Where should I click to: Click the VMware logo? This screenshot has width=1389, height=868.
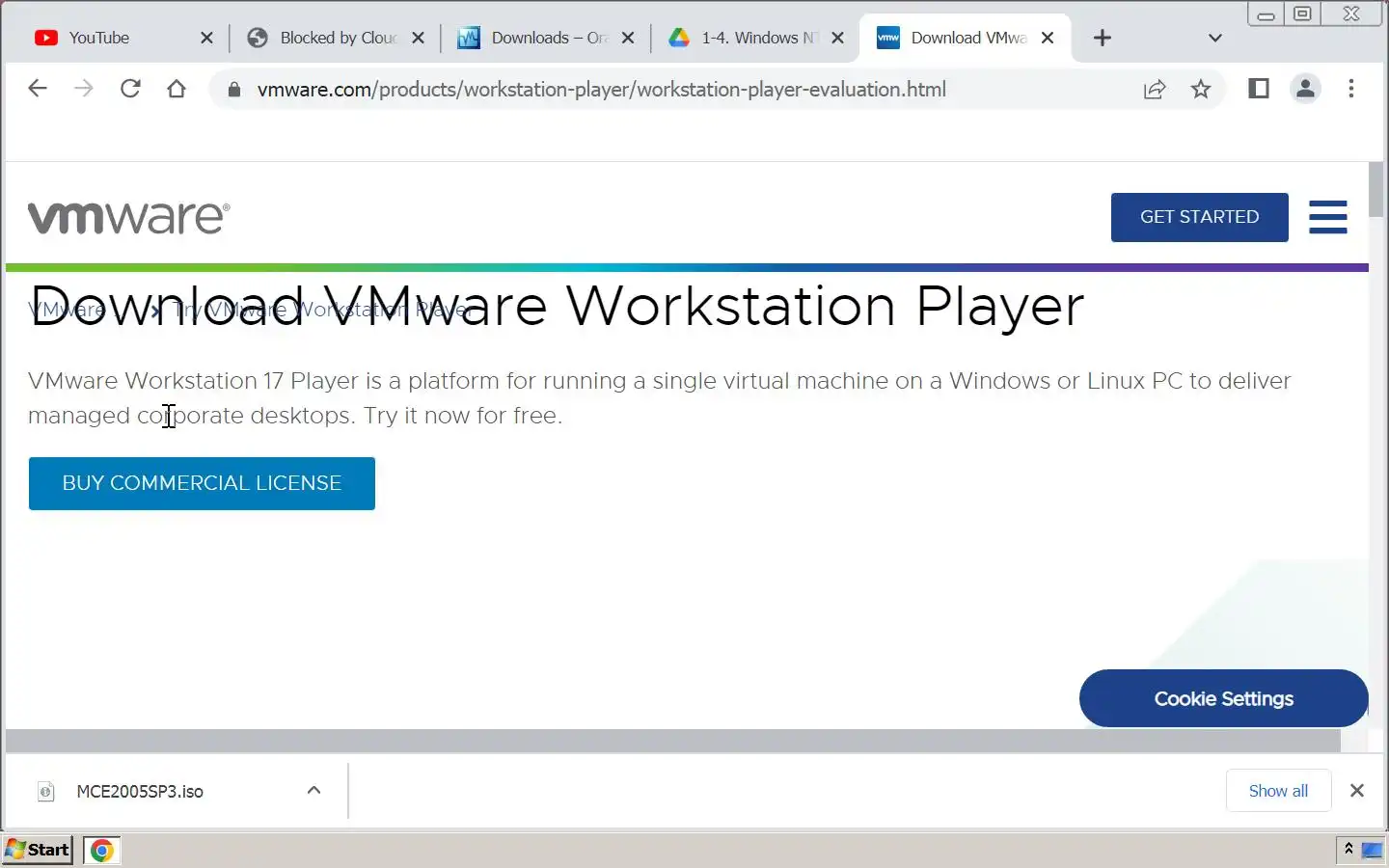point(129,218)
